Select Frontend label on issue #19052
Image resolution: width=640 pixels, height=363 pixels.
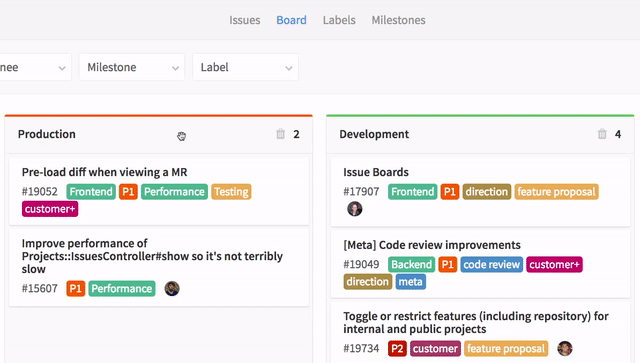(91, 192)
